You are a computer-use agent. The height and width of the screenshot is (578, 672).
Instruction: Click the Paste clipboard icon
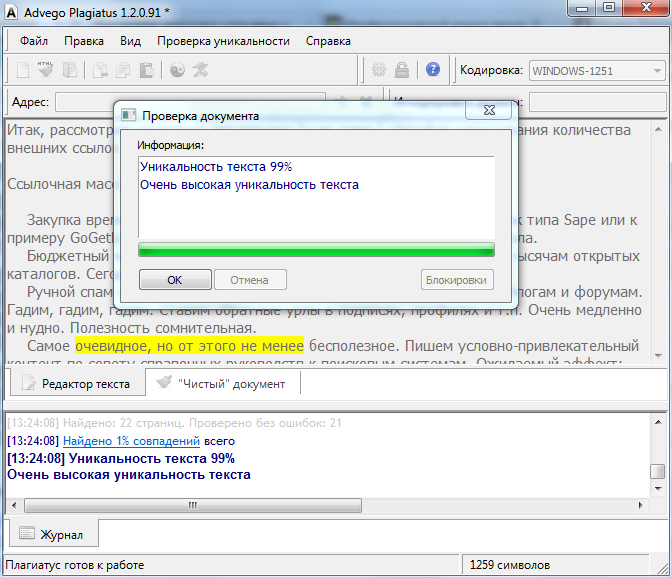click(147, 70)
